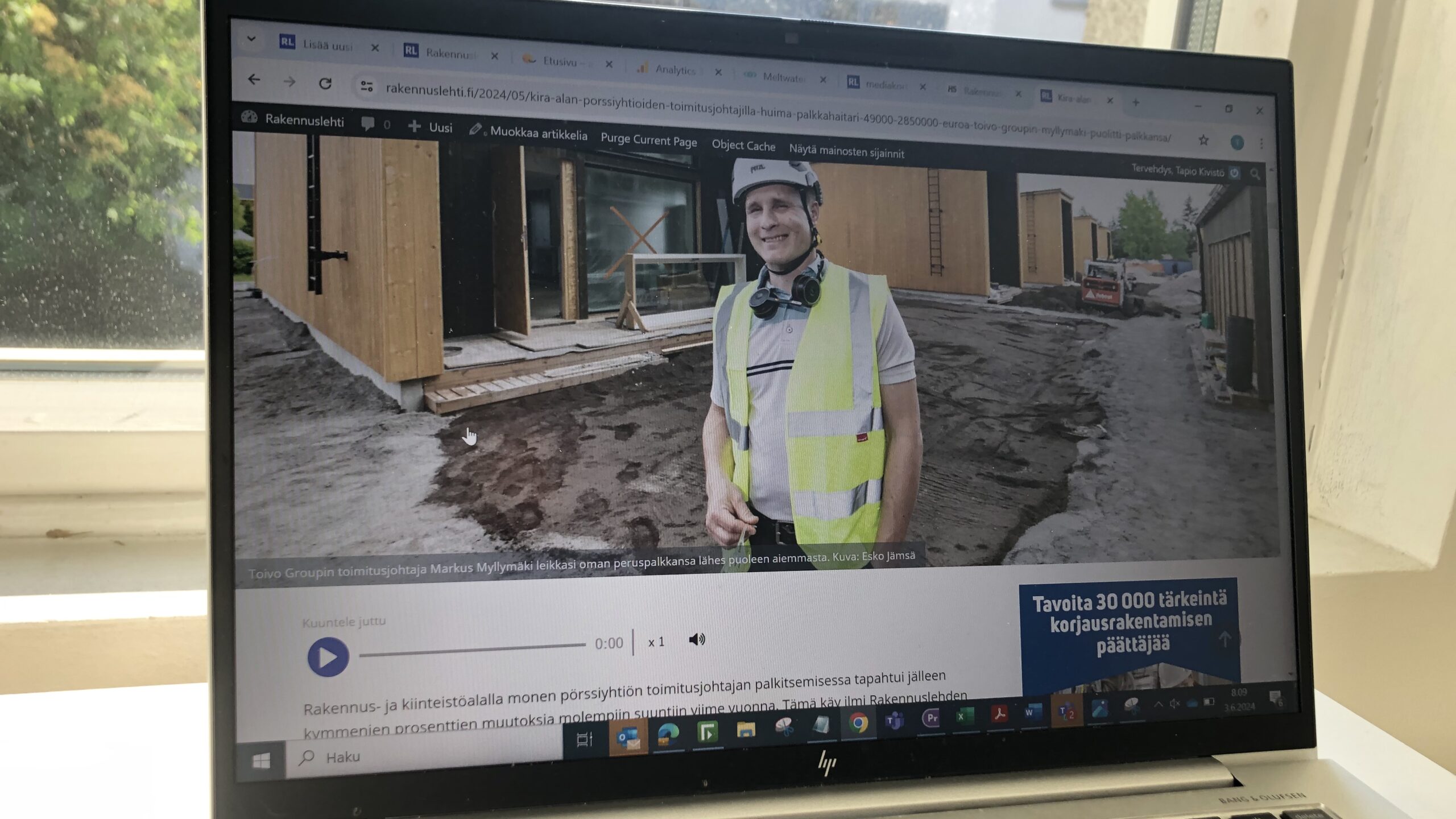Click Näytä mainosten sijainnit
Viewport: 1456px width, 819px height.
(846, 151)
